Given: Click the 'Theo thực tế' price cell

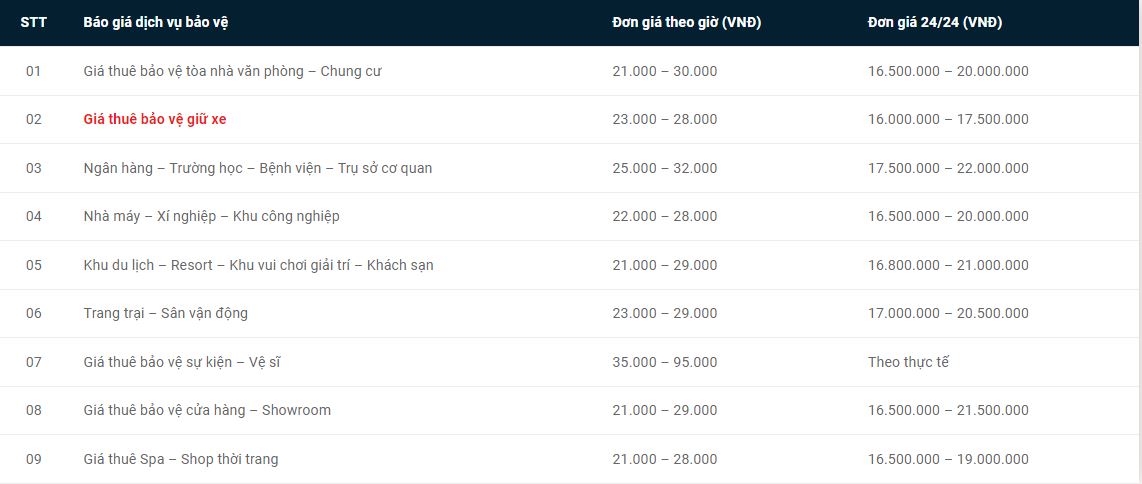Looking at the screenshot, I should coord(908,362).
